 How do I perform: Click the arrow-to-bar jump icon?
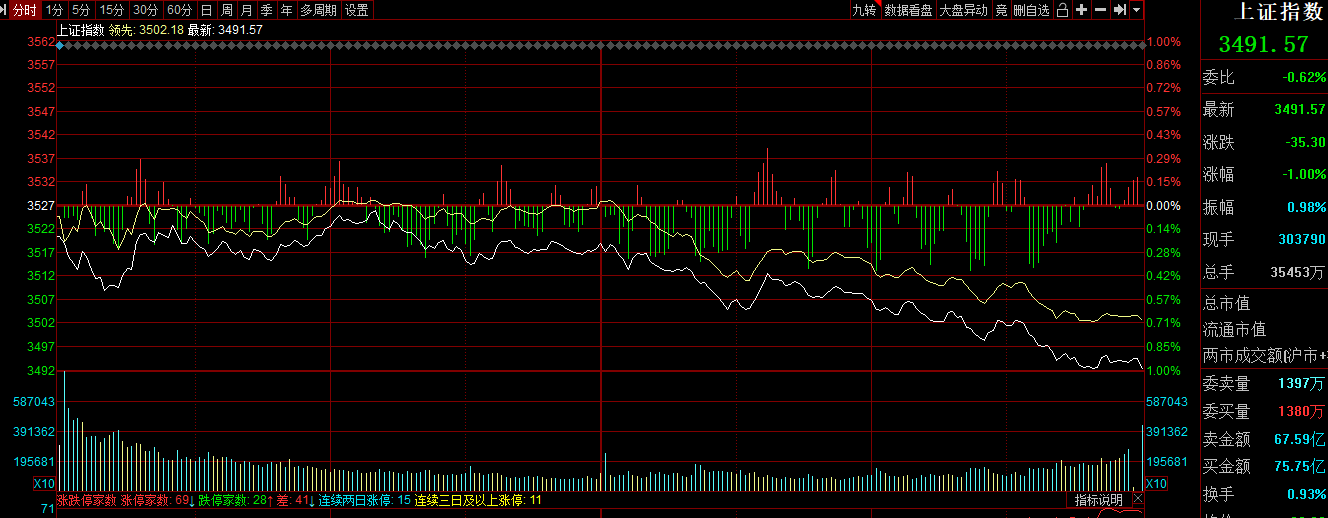coord(1119,10)
